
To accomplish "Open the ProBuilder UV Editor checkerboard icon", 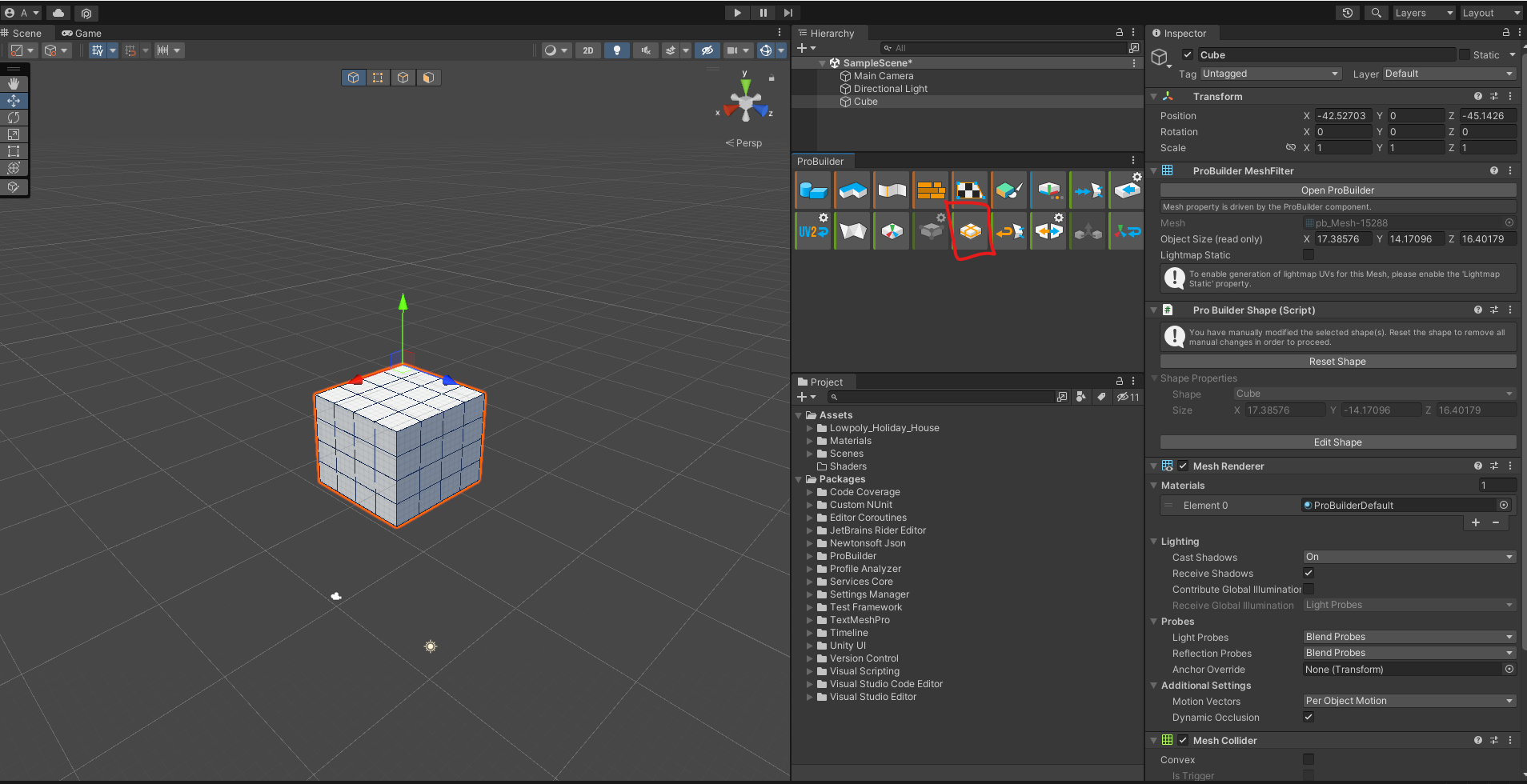I will tap(970, 190).
